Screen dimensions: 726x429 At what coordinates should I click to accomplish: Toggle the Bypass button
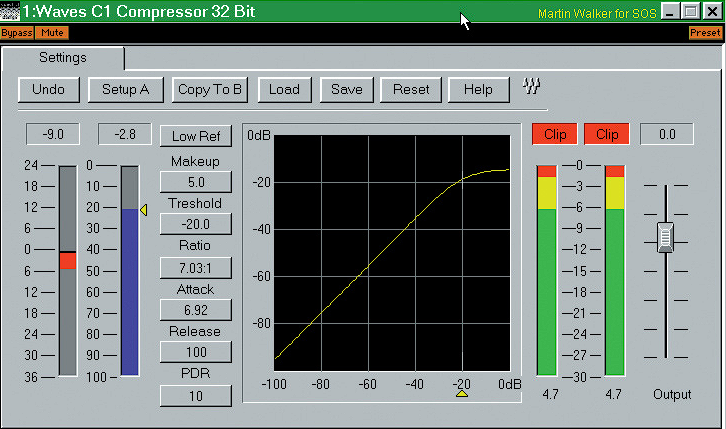pos(17,33)
